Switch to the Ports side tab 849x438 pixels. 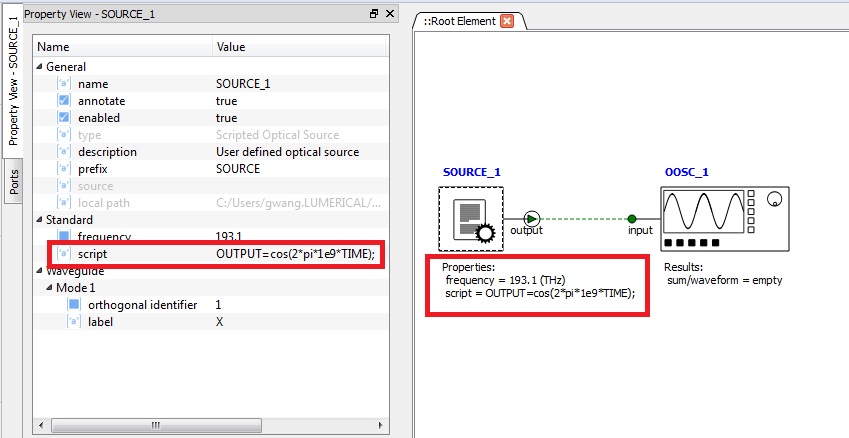[14, 181]
